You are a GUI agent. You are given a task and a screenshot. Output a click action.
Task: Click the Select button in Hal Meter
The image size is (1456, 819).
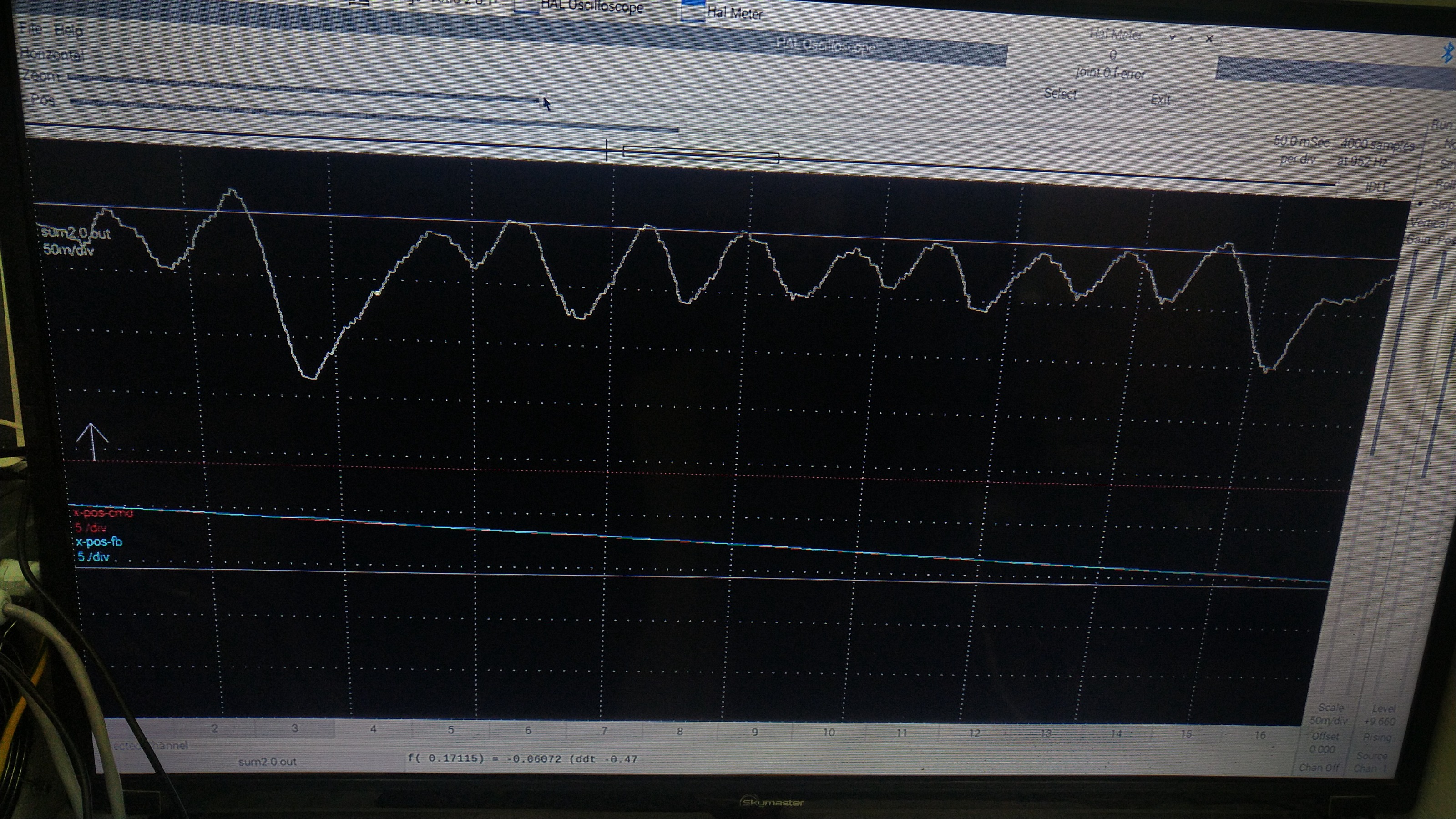tap(1060, 94)
